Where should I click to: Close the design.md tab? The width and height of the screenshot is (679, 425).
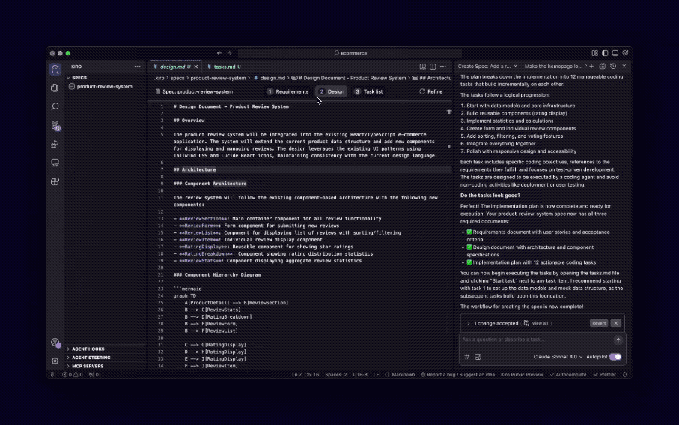click(x=196, y=67)
